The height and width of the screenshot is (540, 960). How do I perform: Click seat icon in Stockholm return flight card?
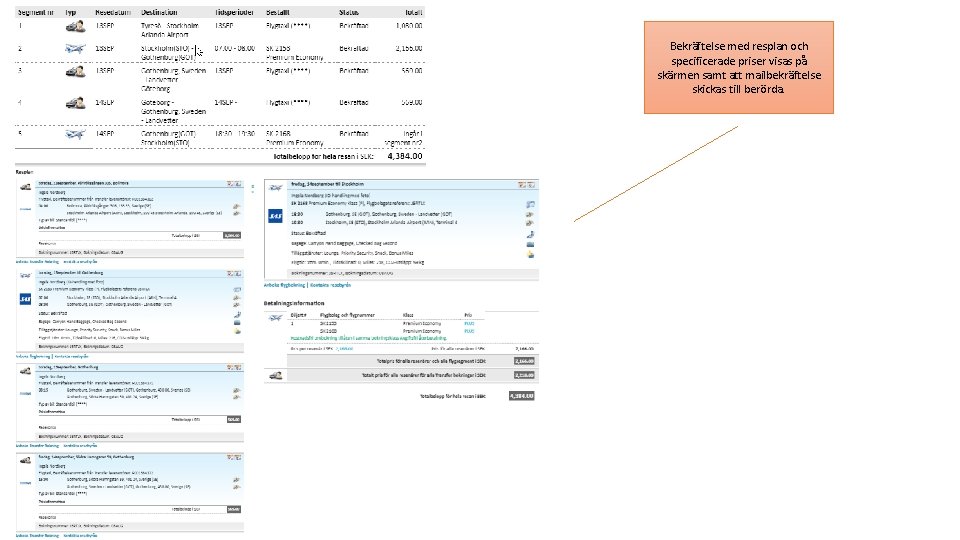[530, 234]
